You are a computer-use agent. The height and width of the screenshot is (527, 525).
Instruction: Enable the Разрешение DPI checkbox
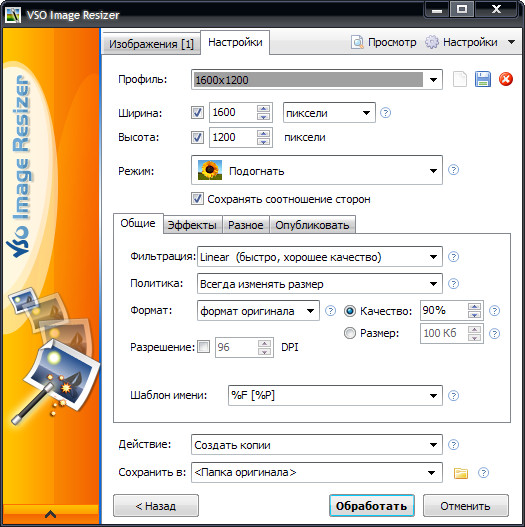coord(203,347)
